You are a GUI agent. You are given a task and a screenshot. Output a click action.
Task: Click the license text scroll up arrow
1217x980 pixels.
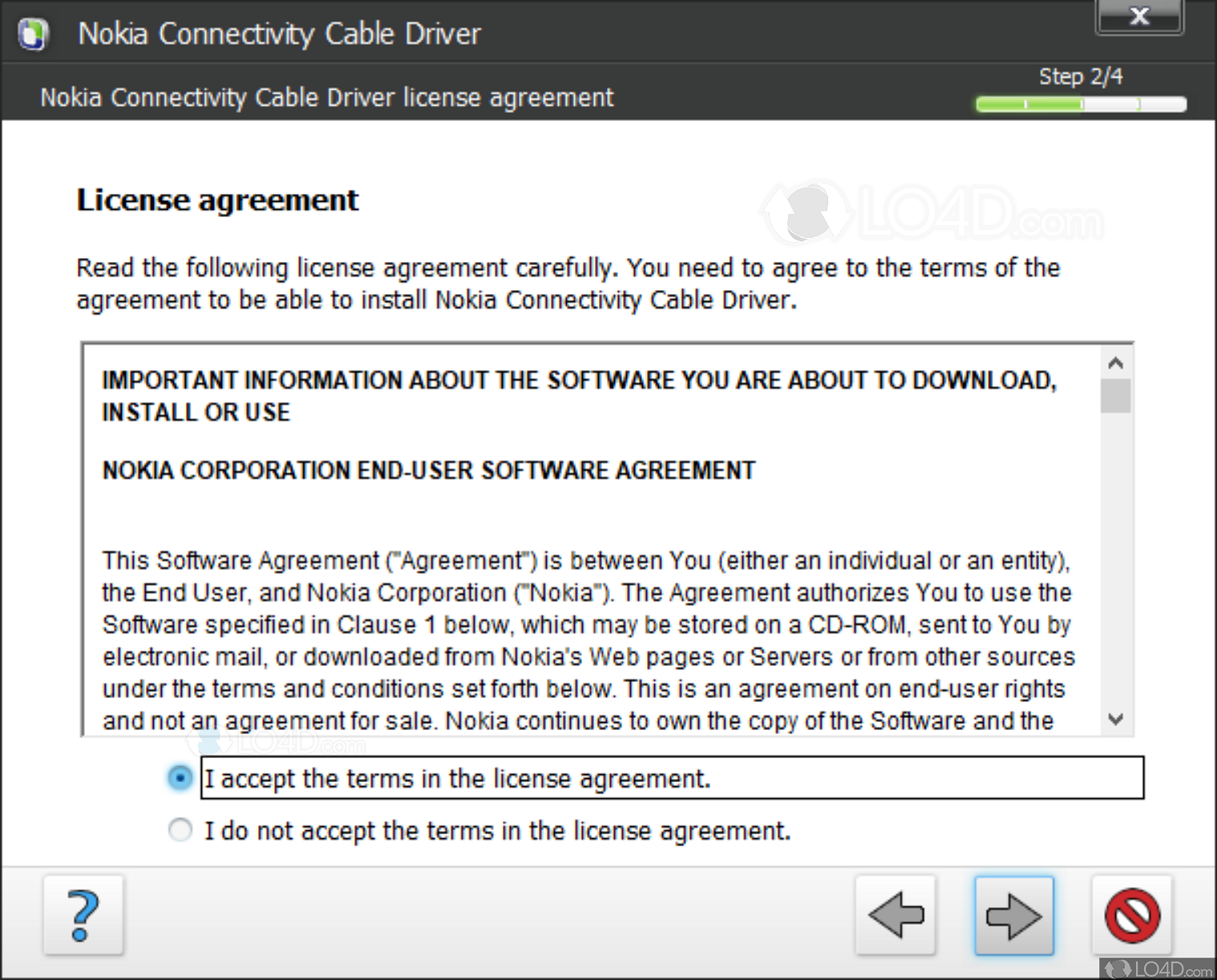pyautogui.click(x=1115, y=363)
